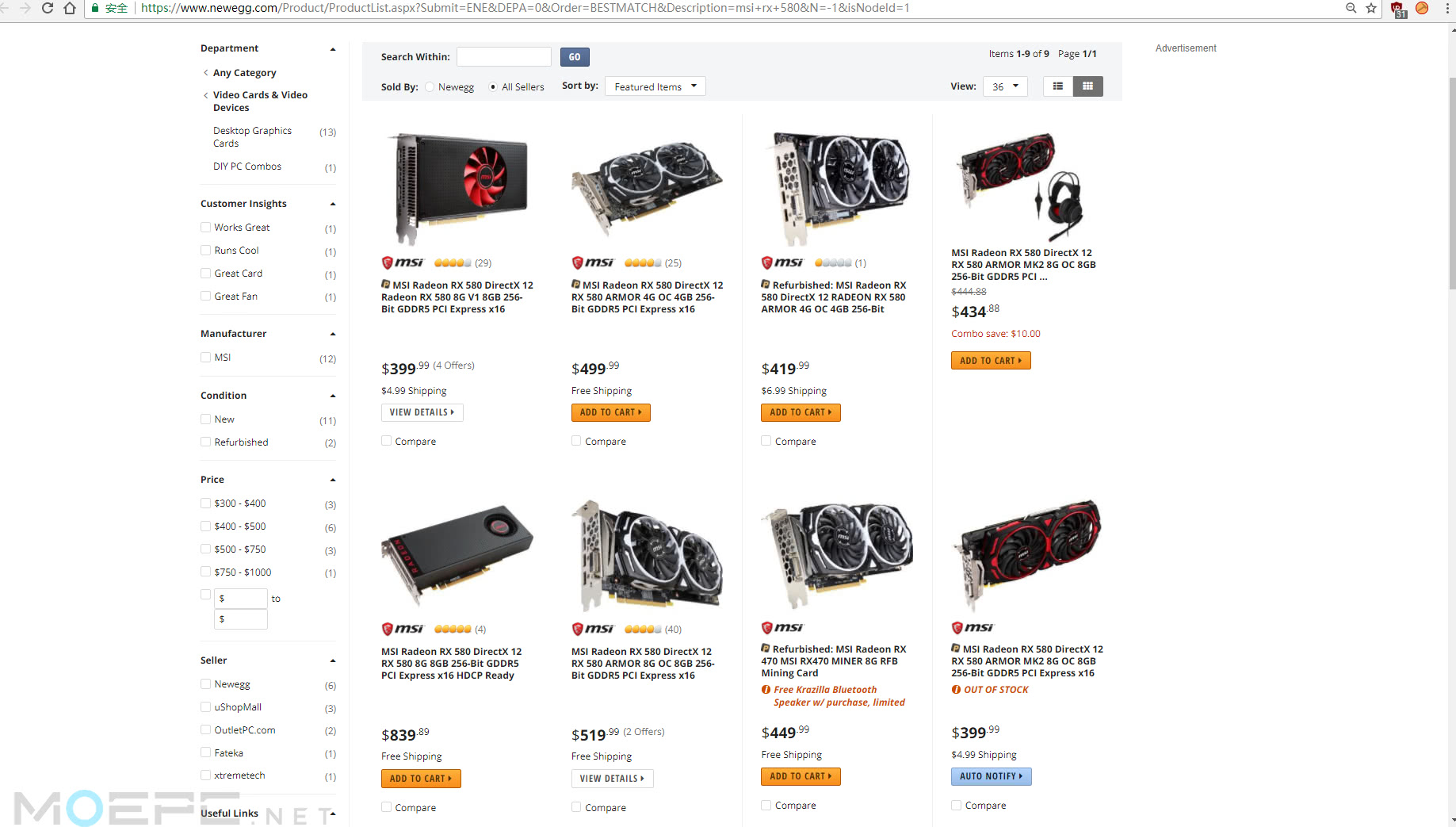Screen dimensions: 1456x827
Task: Switch to grid view icon
Action: point(1087,86)
